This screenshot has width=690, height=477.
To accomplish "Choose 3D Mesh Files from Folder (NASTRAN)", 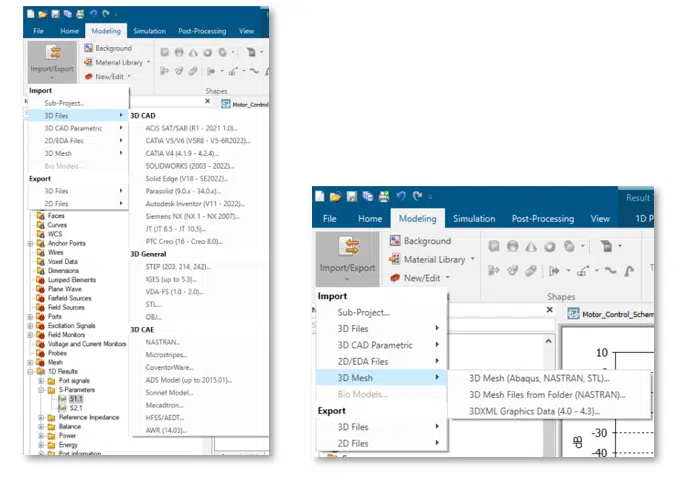I will (547, 394).
